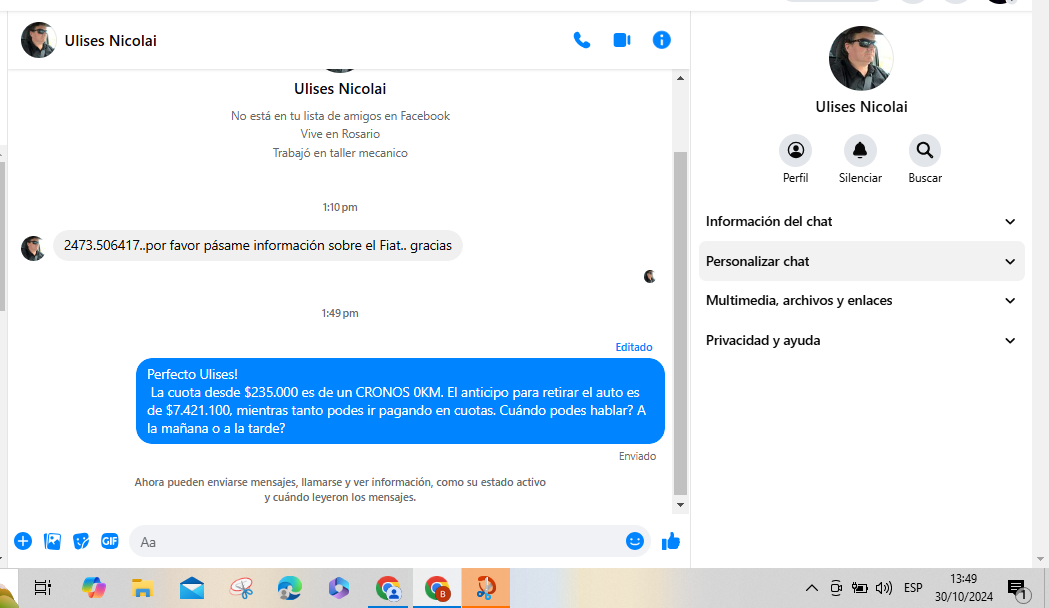Mute notifications with the Silenciar bell
This screenshot has height=608, width=1049.
pos(860,151)
